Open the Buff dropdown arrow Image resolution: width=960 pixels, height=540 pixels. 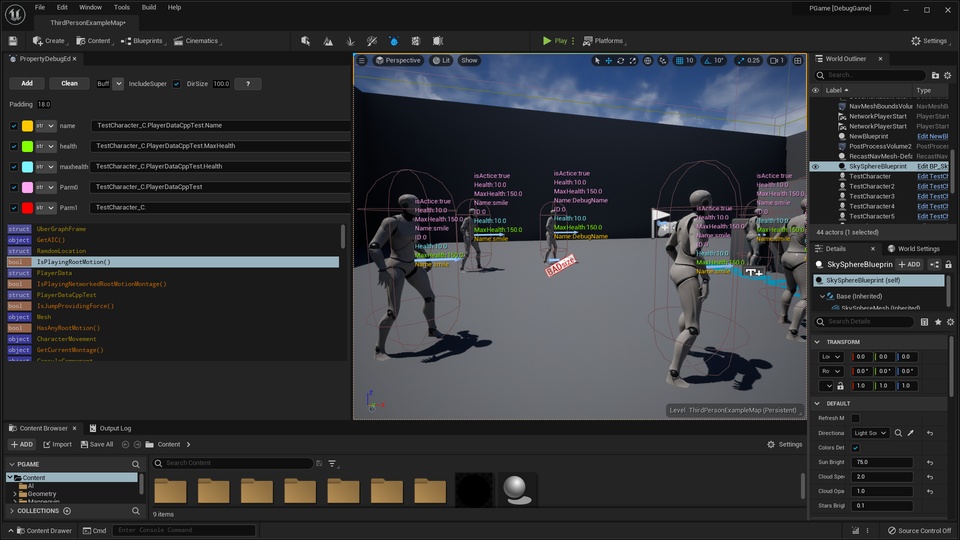[119, 84]
